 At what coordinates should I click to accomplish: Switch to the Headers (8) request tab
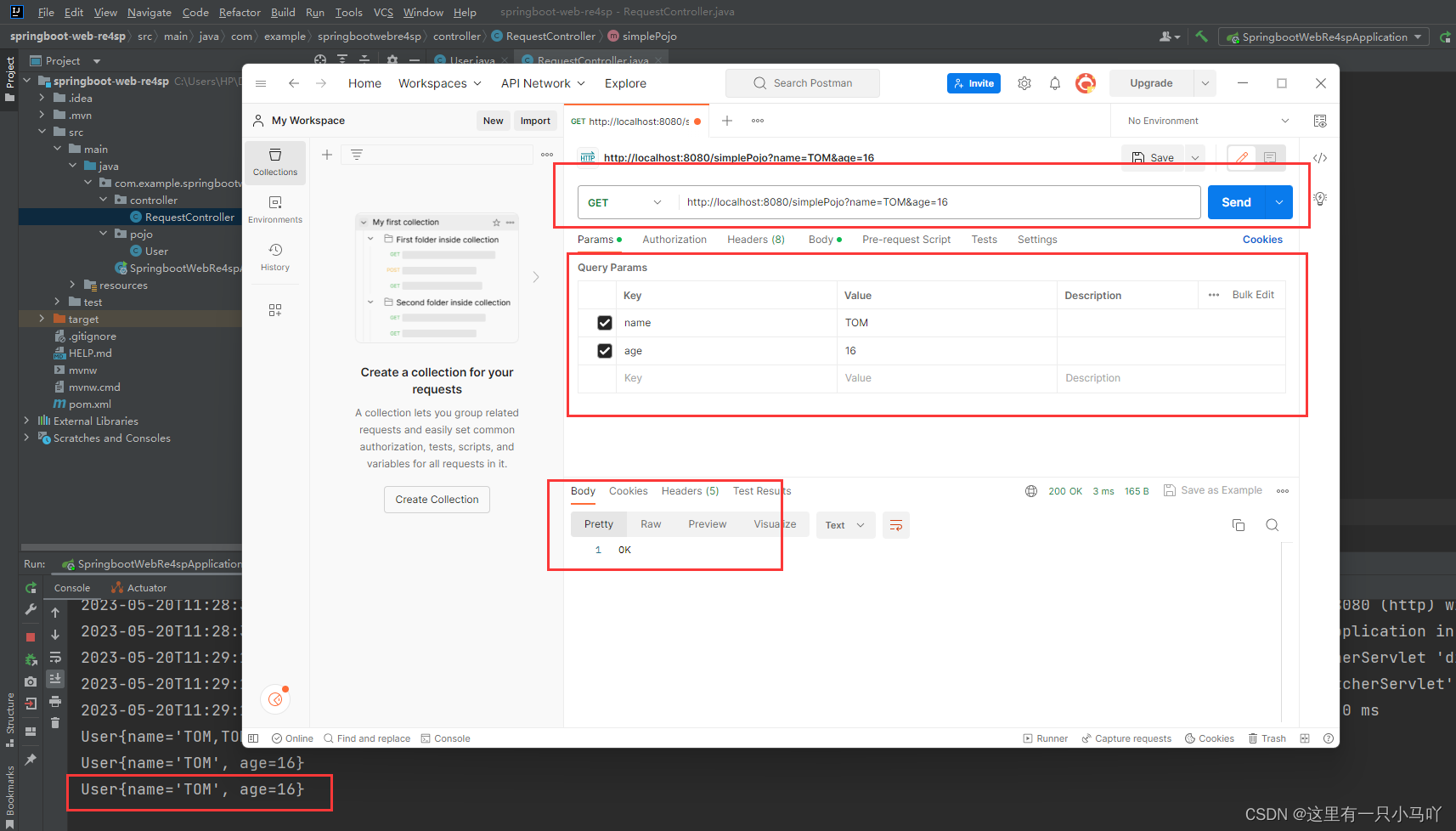click(x=756, y=240)
